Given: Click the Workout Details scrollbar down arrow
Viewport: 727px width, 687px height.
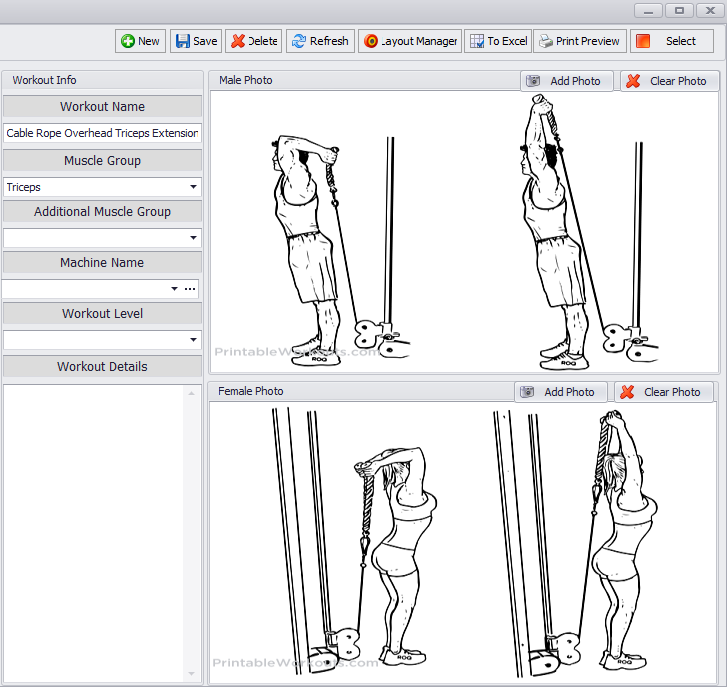Looking at the screenshot, I should (192, 673).
